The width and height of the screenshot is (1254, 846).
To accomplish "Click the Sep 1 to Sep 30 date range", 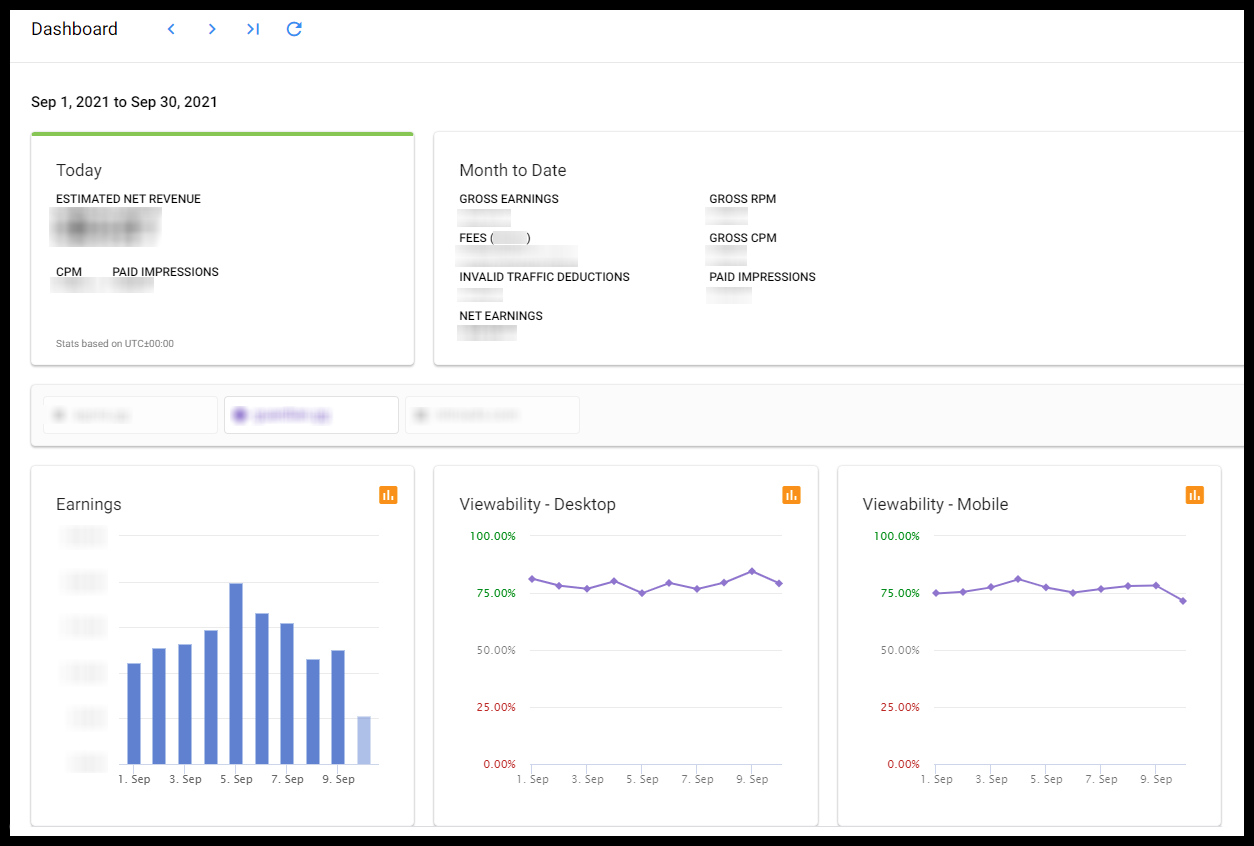I will coord(124,101).
